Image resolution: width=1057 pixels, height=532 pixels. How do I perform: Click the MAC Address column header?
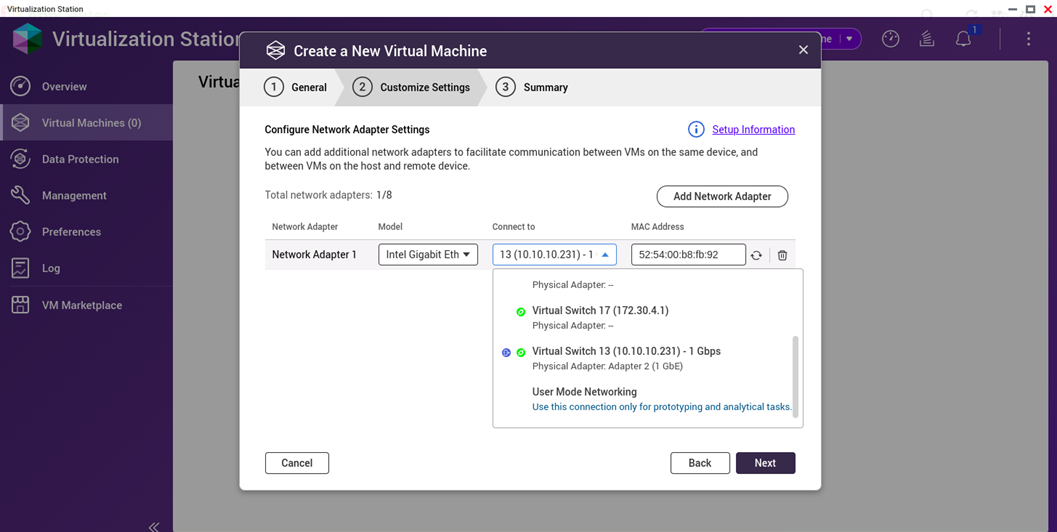coord(657,227)
